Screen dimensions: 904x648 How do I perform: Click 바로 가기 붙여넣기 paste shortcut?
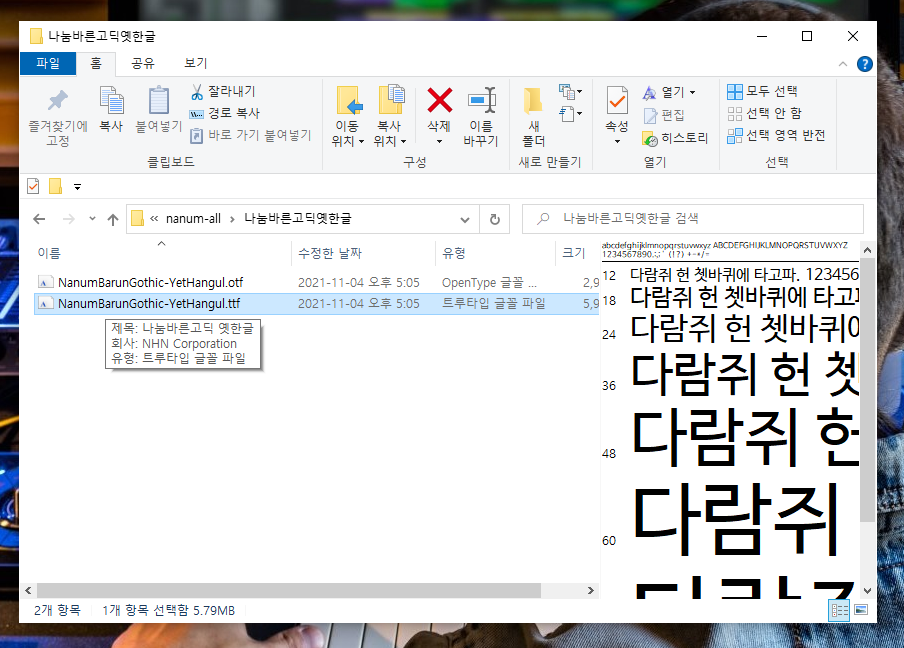point(251,135)
